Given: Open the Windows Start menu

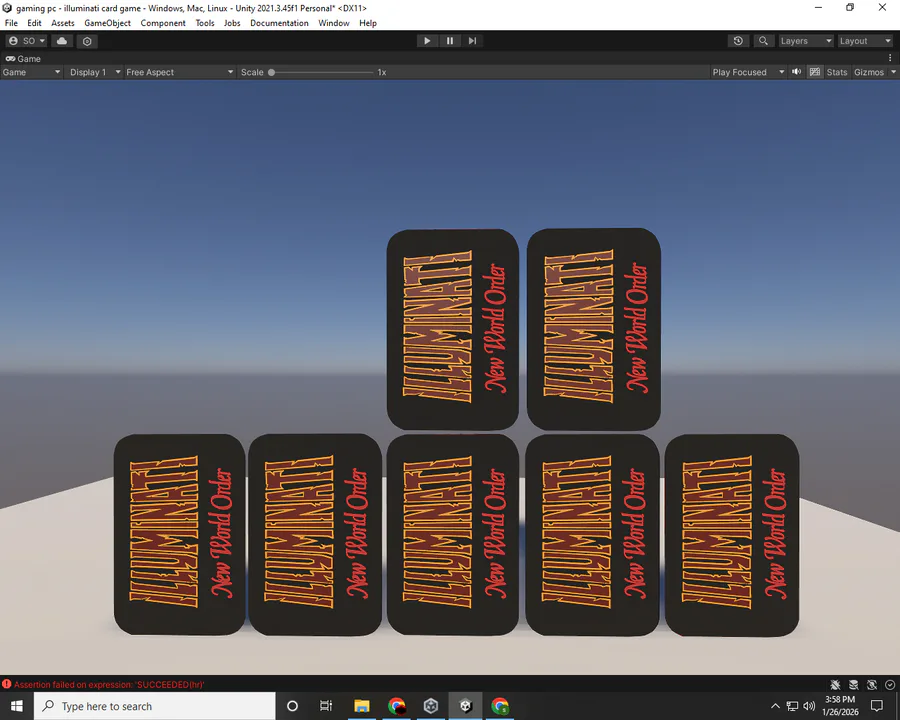Looking at the screenshot, I should click(x=17, y=706).
